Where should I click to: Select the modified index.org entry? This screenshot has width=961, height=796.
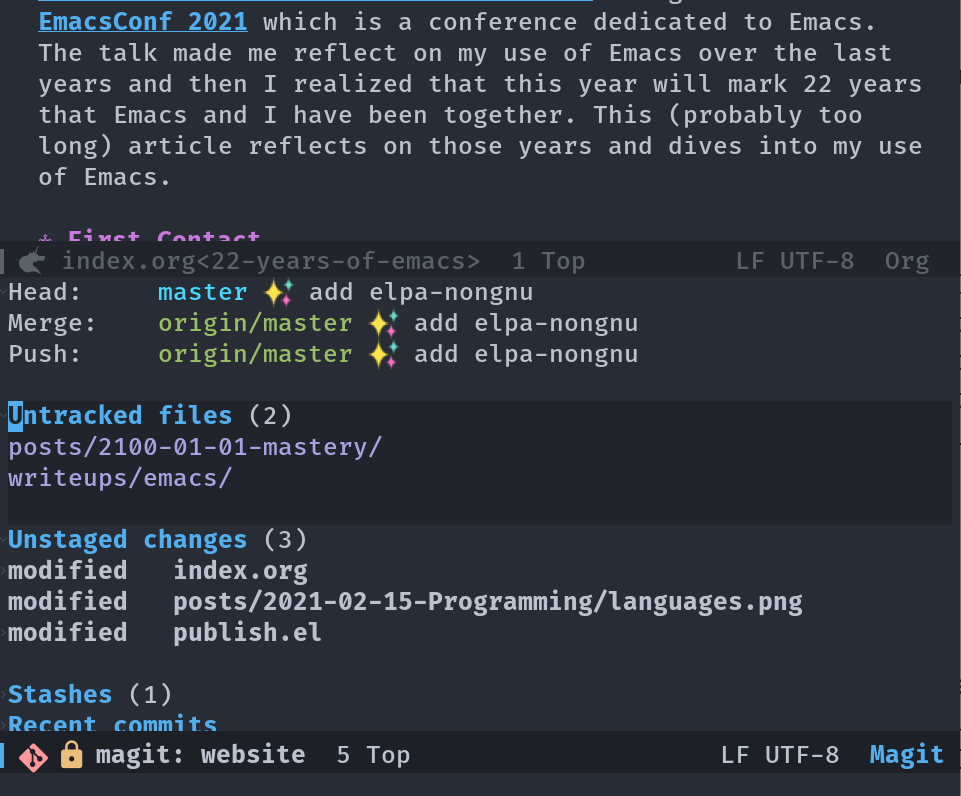pos(158,570)
